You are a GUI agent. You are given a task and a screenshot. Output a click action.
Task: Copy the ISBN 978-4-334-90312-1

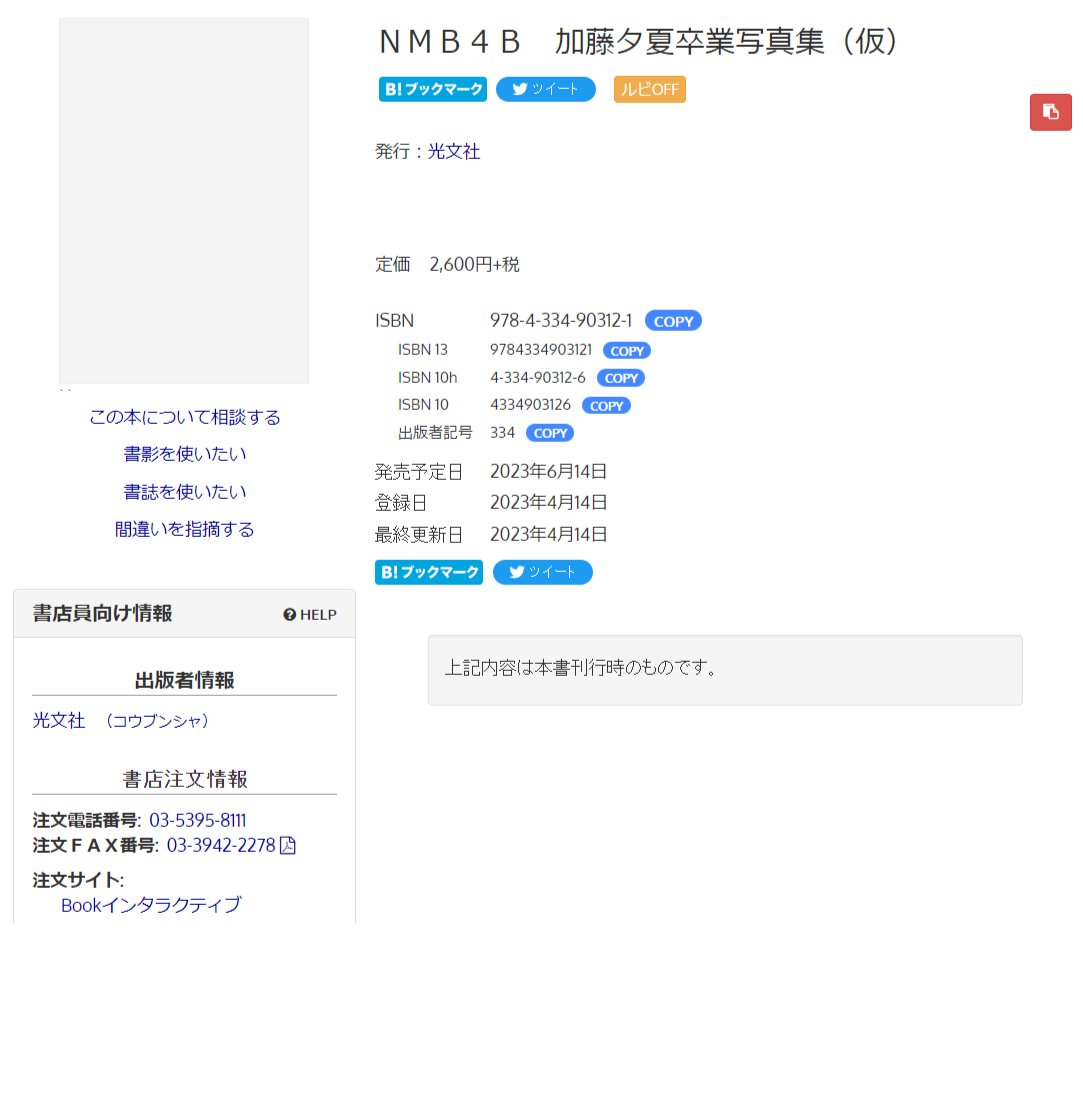tap(673, 321)
